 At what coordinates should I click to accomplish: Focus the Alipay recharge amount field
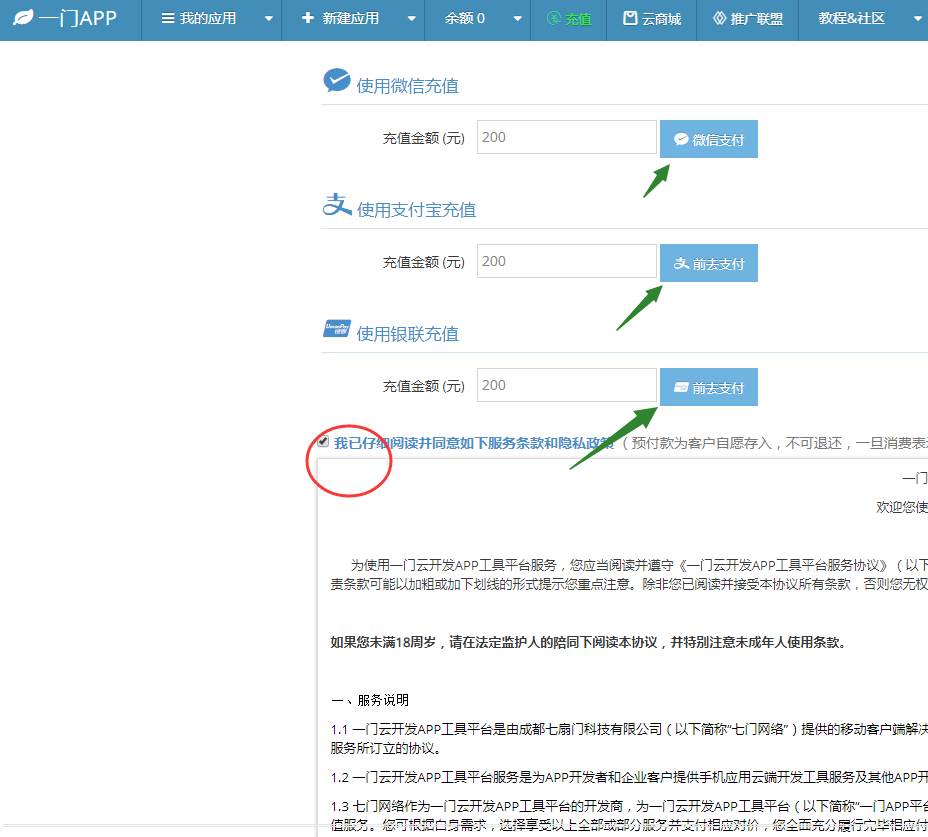coord(566,261)
